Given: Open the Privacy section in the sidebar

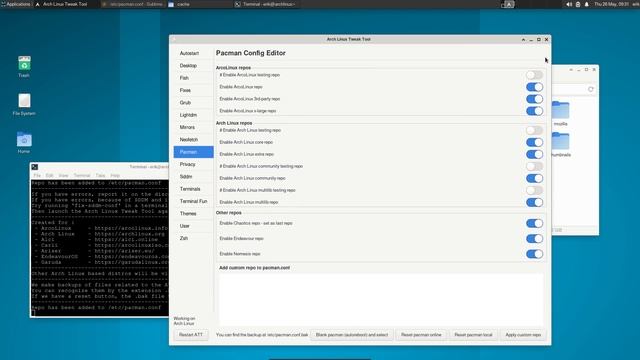Looking at the screenshot, I should pos(193,164).
